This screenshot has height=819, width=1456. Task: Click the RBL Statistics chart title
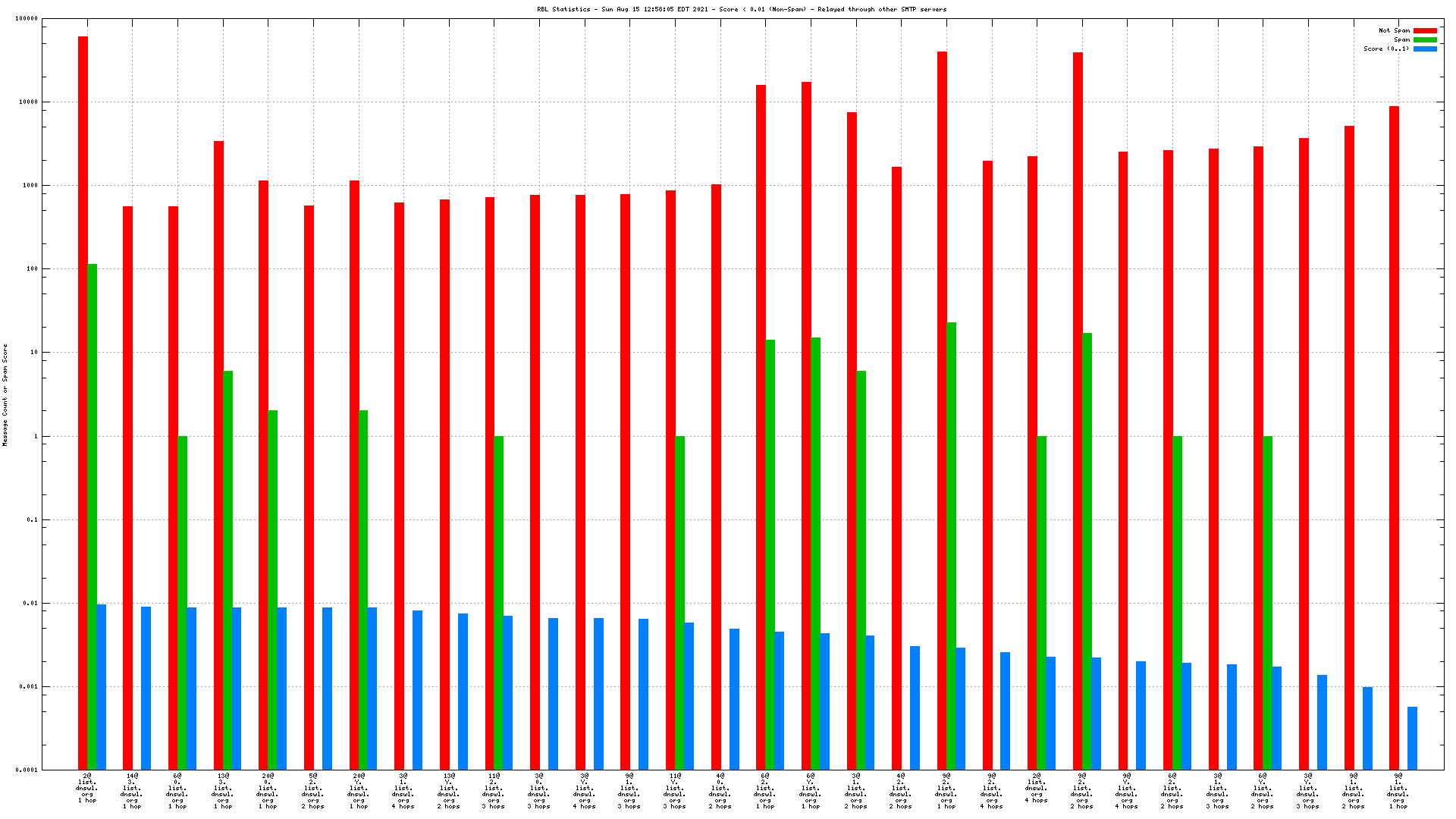point(741,10)
